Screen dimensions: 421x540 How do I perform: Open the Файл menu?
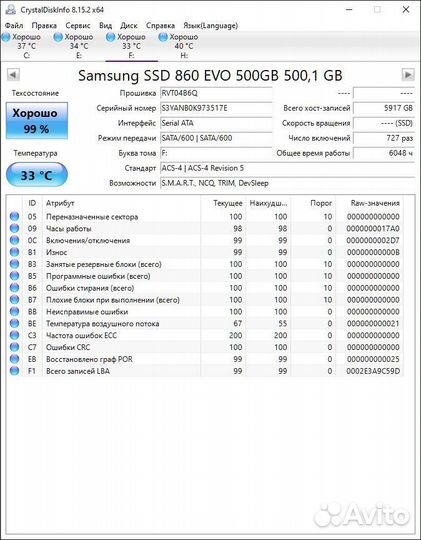[x=14, y=25]
